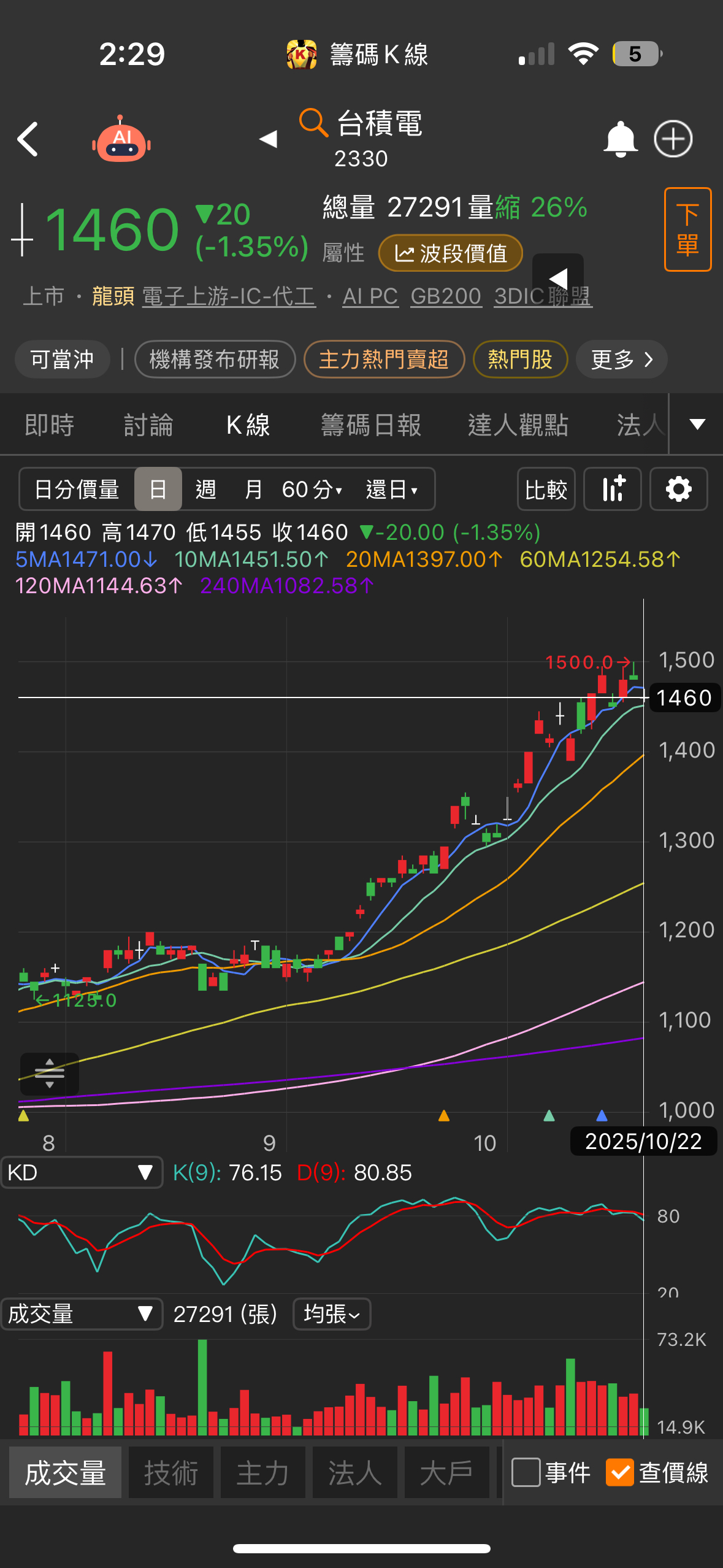Select daily 日 period
Viewport: 723px width, 1568px height.
[x=158, y=489]
